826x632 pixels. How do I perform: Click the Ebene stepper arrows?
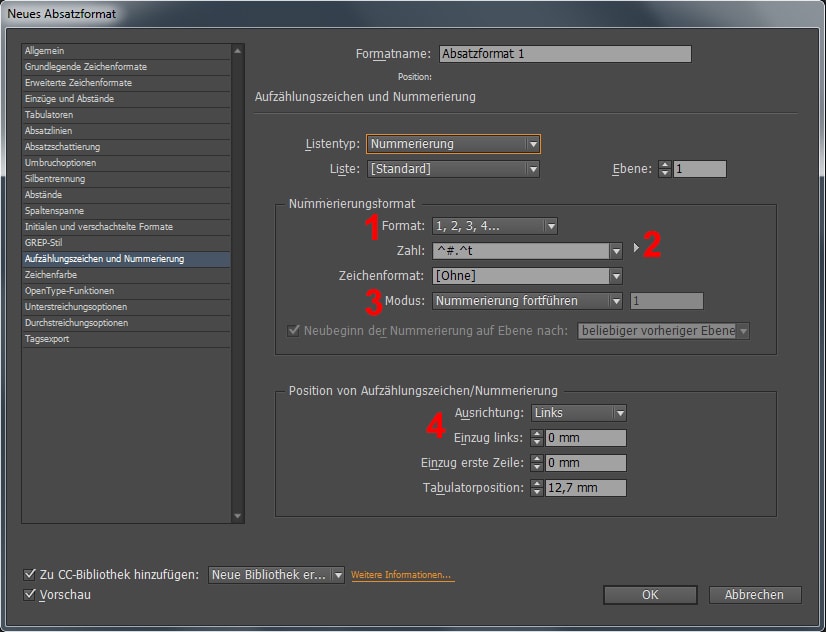(x=665, y=169)
